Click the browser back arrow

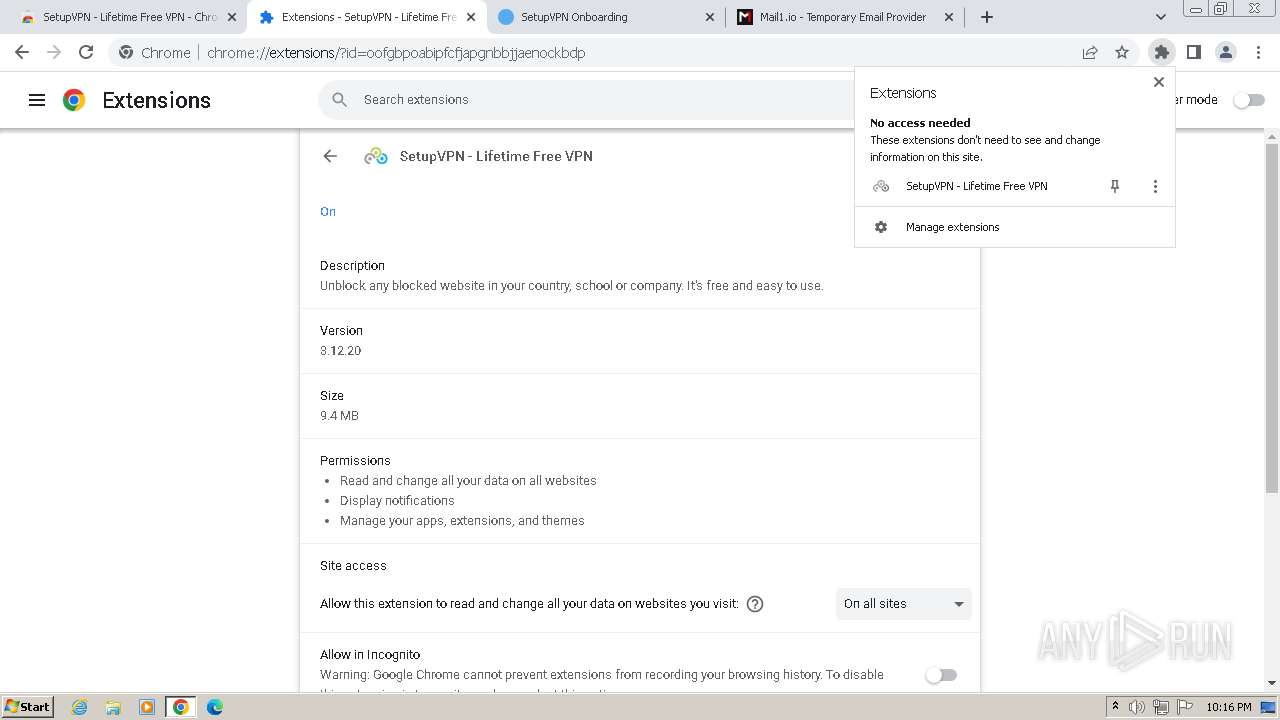pos(22,52)
